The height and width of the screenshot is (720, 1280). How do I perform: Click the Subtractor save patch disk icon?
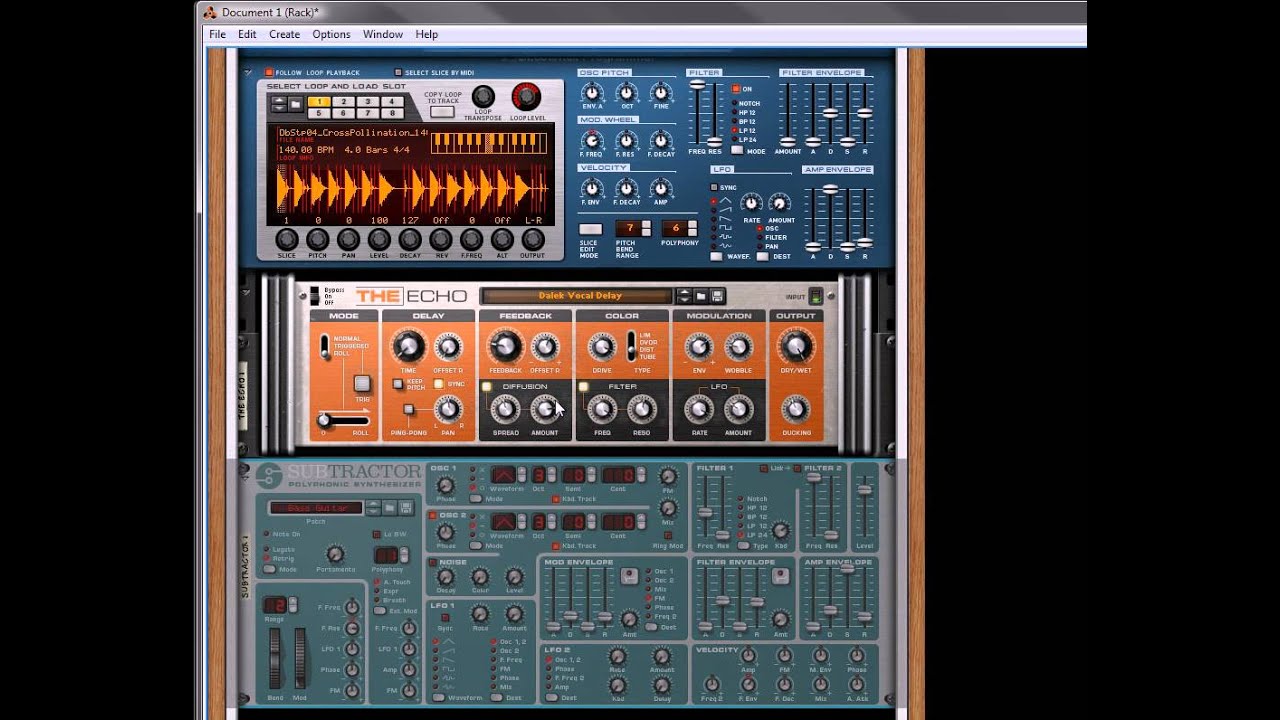[x=406, y=508]
